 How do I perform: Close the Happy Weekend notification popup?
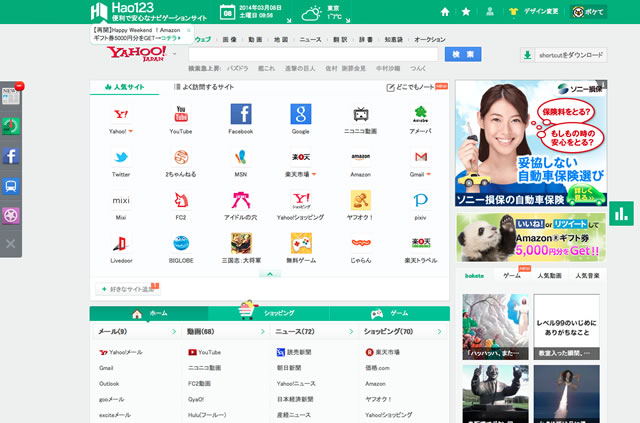(189, 30)
